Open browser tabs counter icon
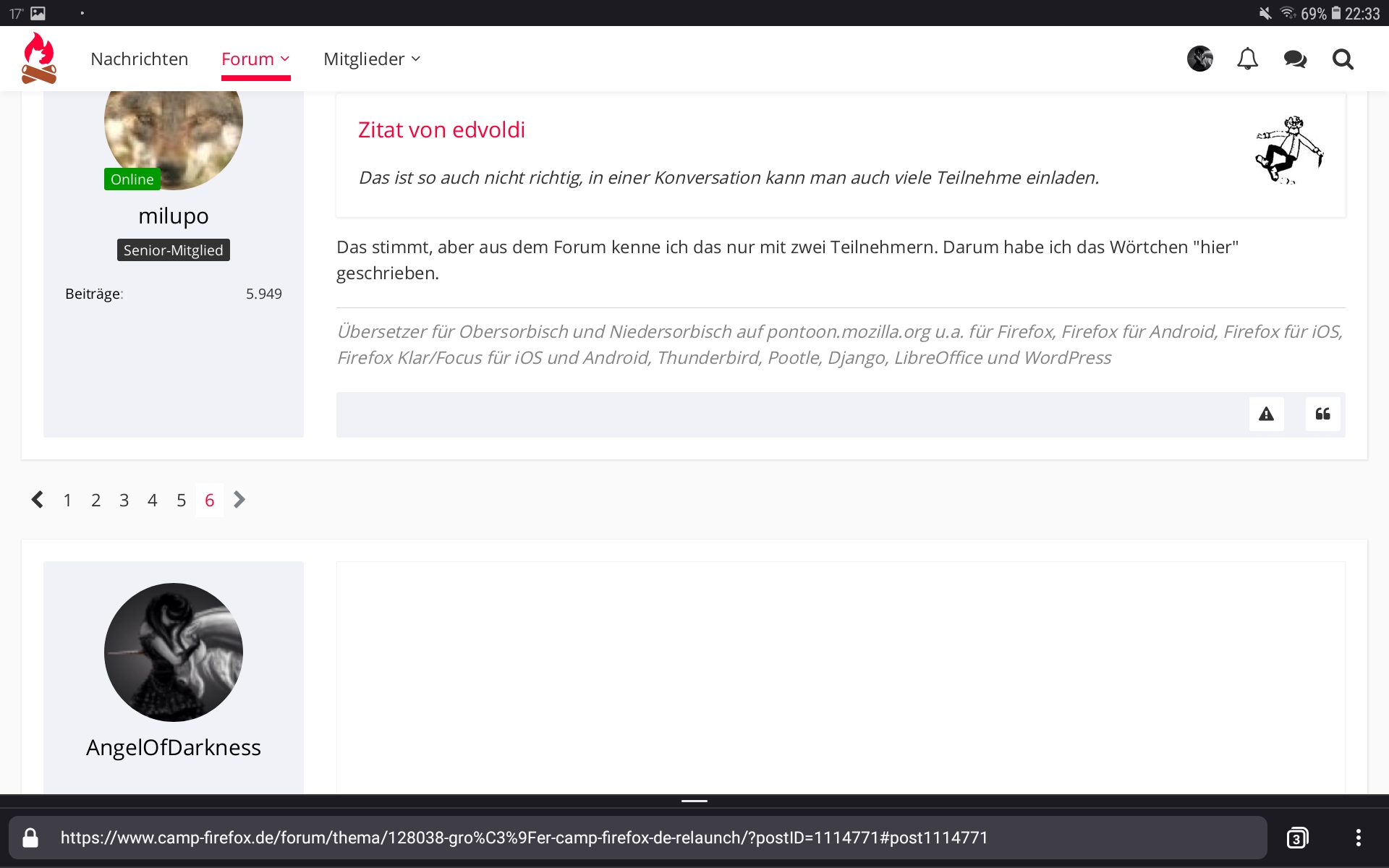Screen dimensions: 1389x868 (x=1297, y=838)
